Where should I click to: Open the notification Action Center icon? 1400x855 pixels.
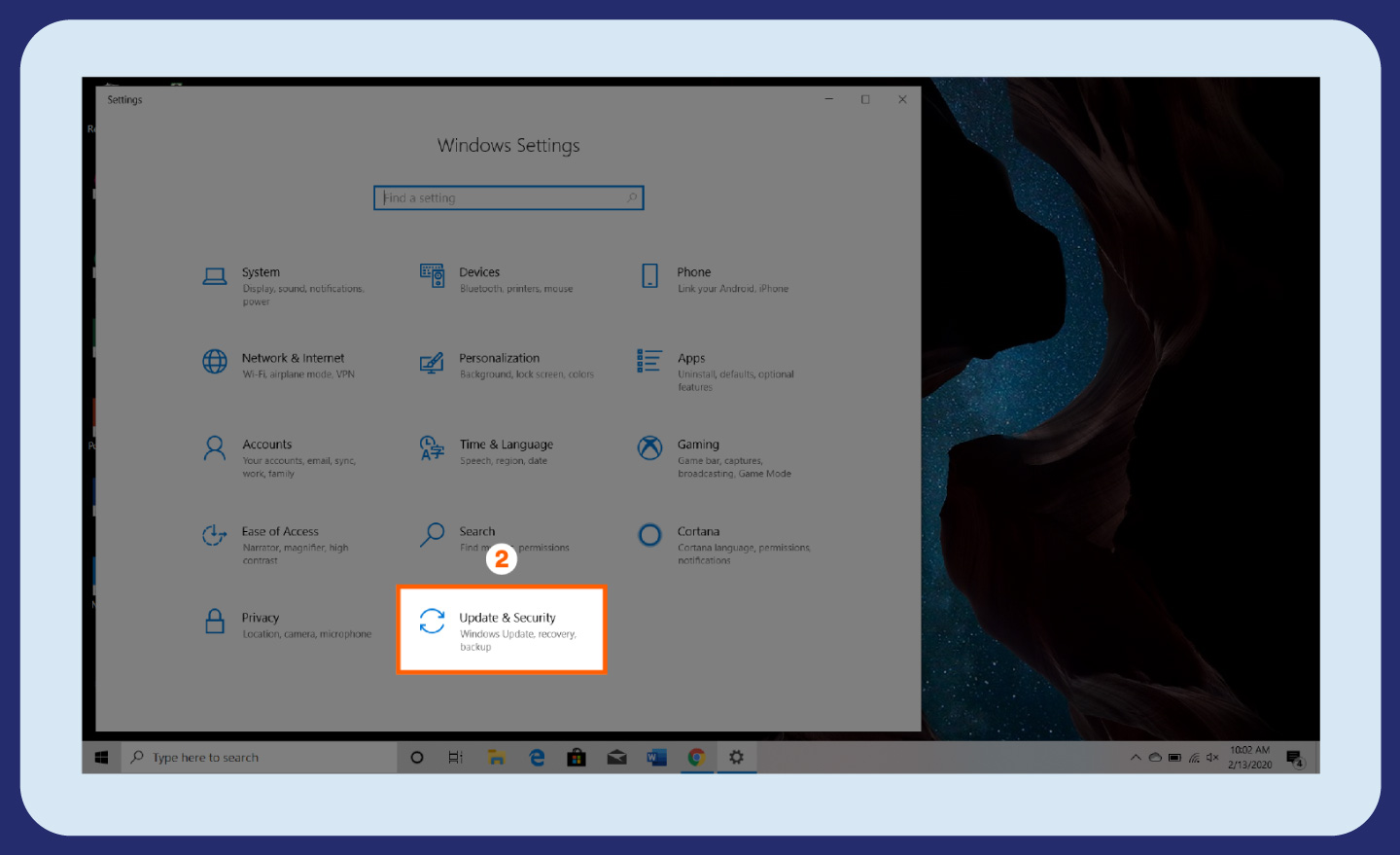tap(1295, 758)
